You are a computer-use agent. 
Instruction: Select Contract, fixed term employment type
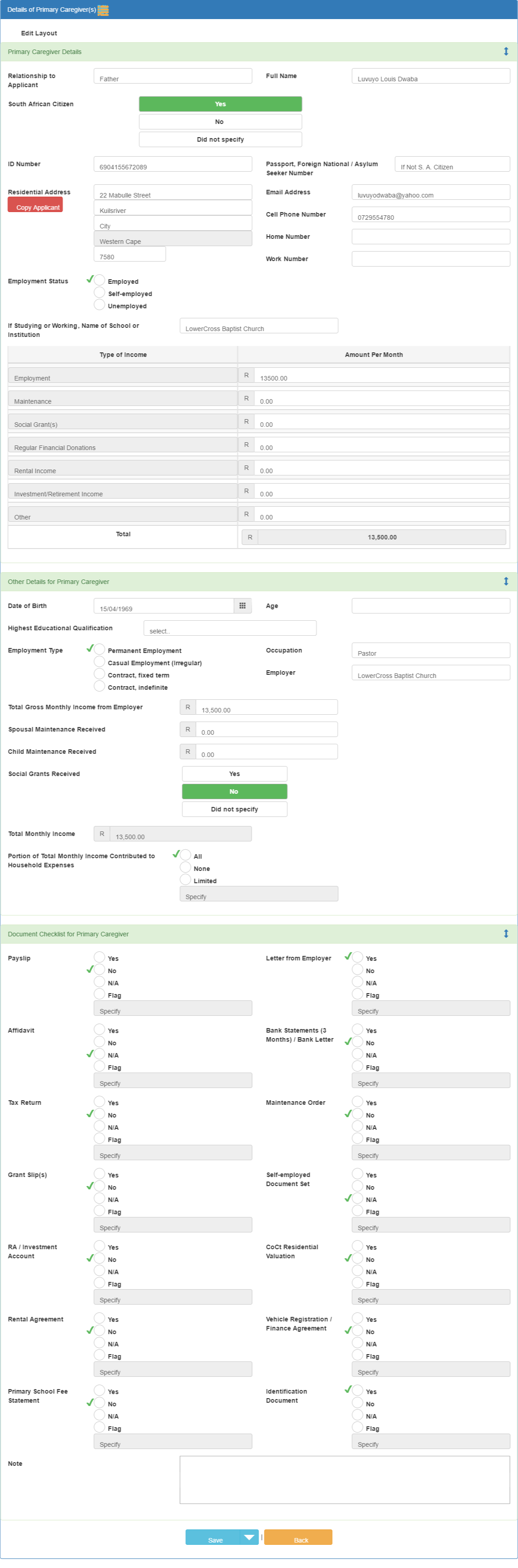point(100,673)
